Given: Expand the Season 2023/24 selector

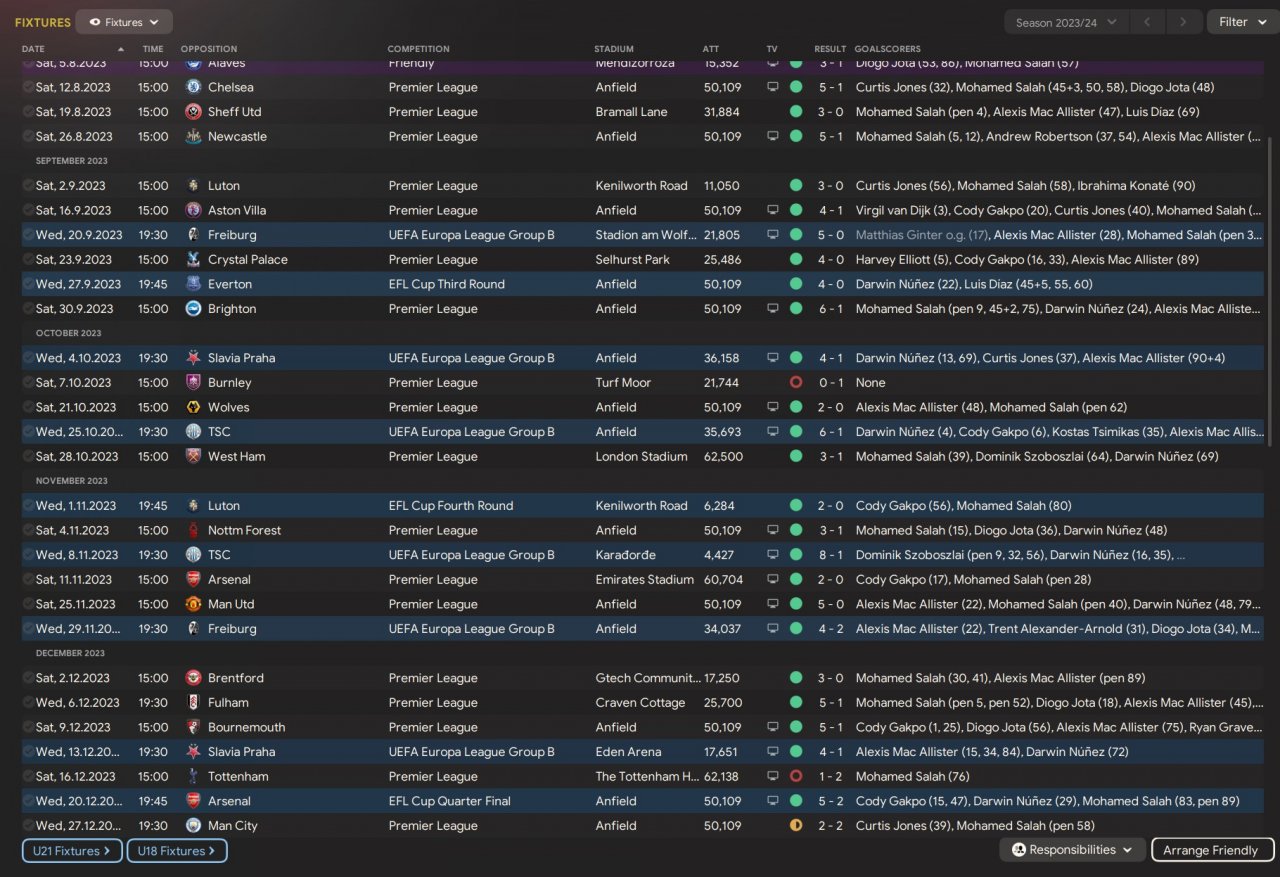Looking at the screenshot, I should [1066, 22].
